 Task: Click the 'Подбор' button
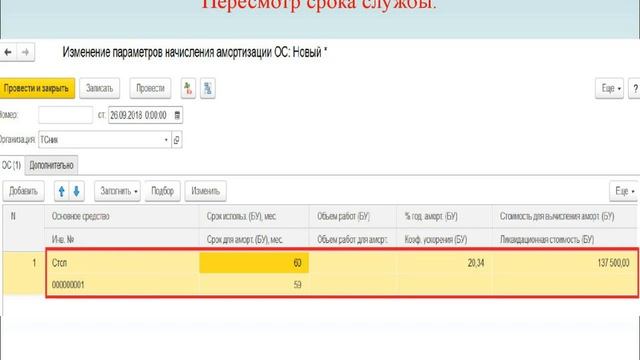coord(162,191)
